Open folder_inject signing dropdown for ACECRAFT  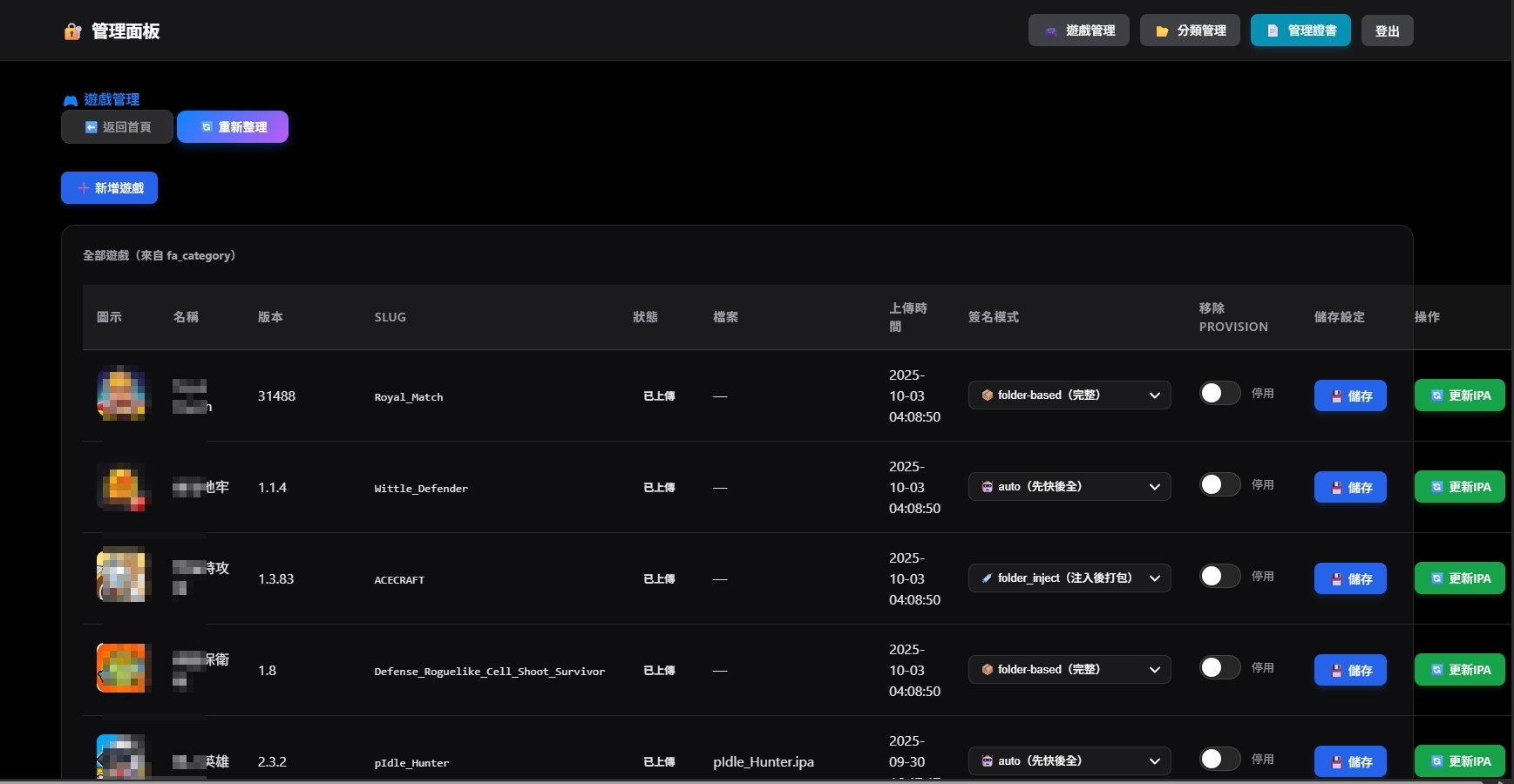1069,578
